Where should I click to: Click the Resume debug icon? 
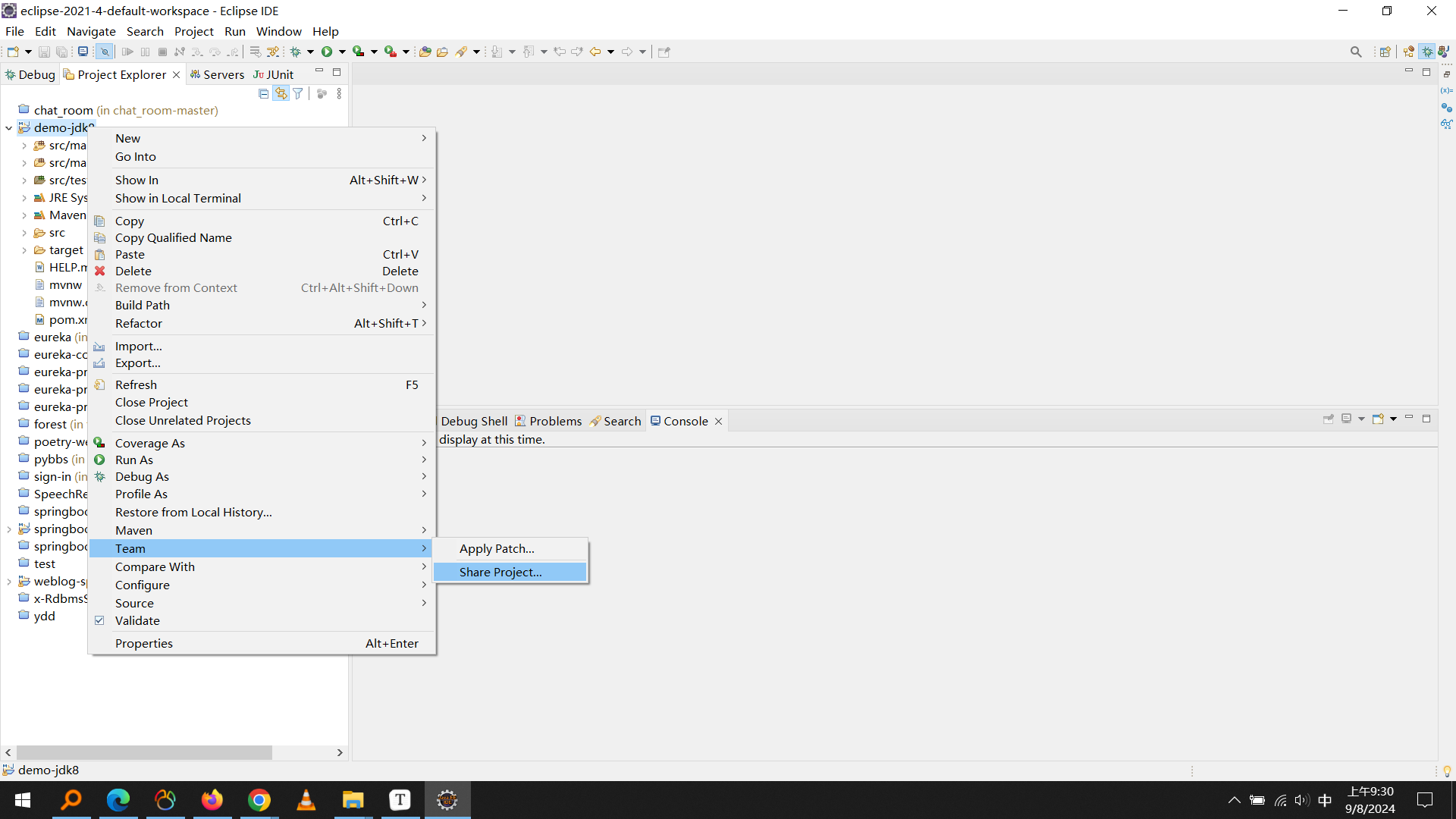(127, 52)
